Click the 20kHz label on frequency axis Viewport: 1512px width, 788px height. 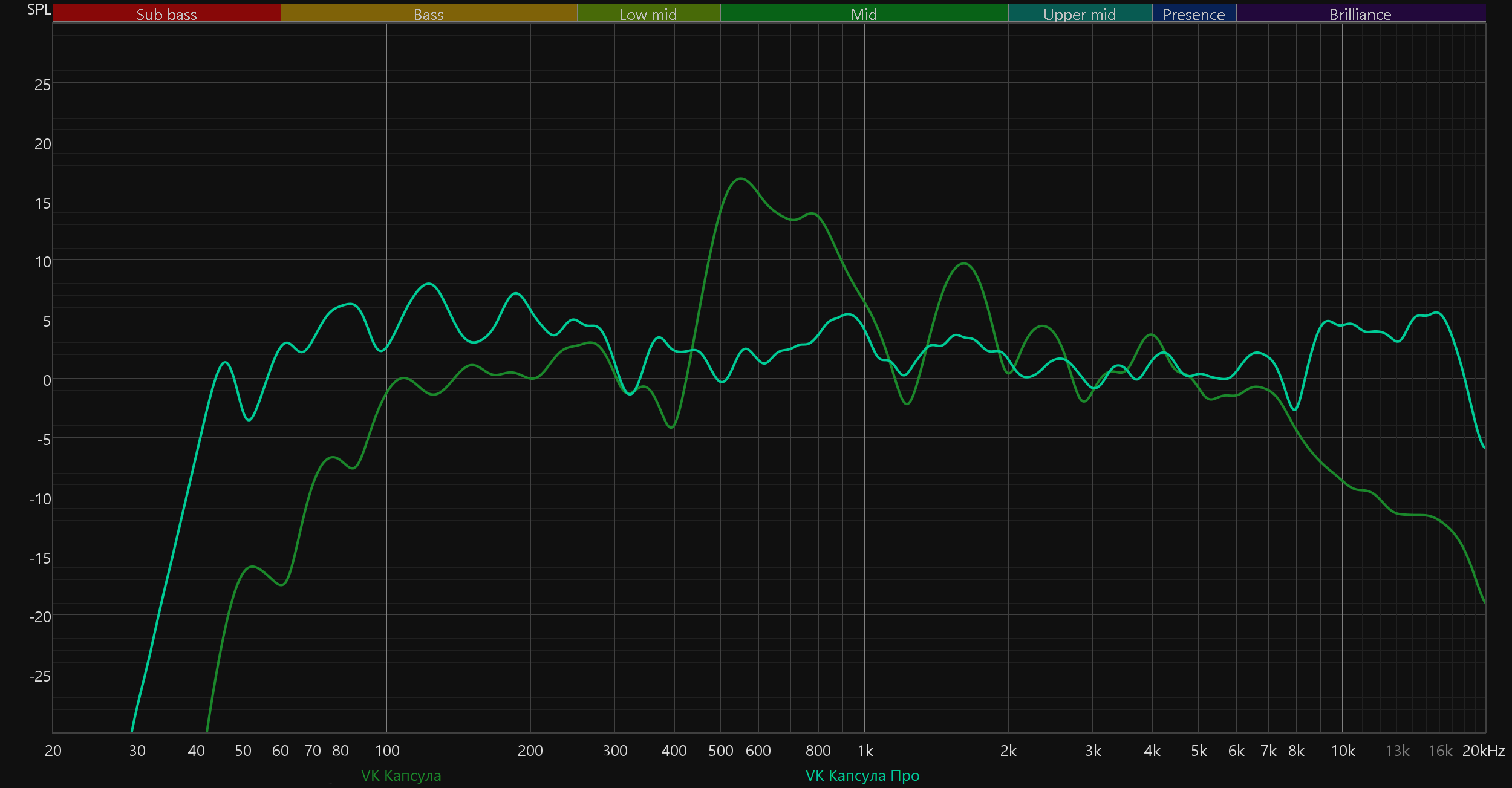(x=1483, y=751)
